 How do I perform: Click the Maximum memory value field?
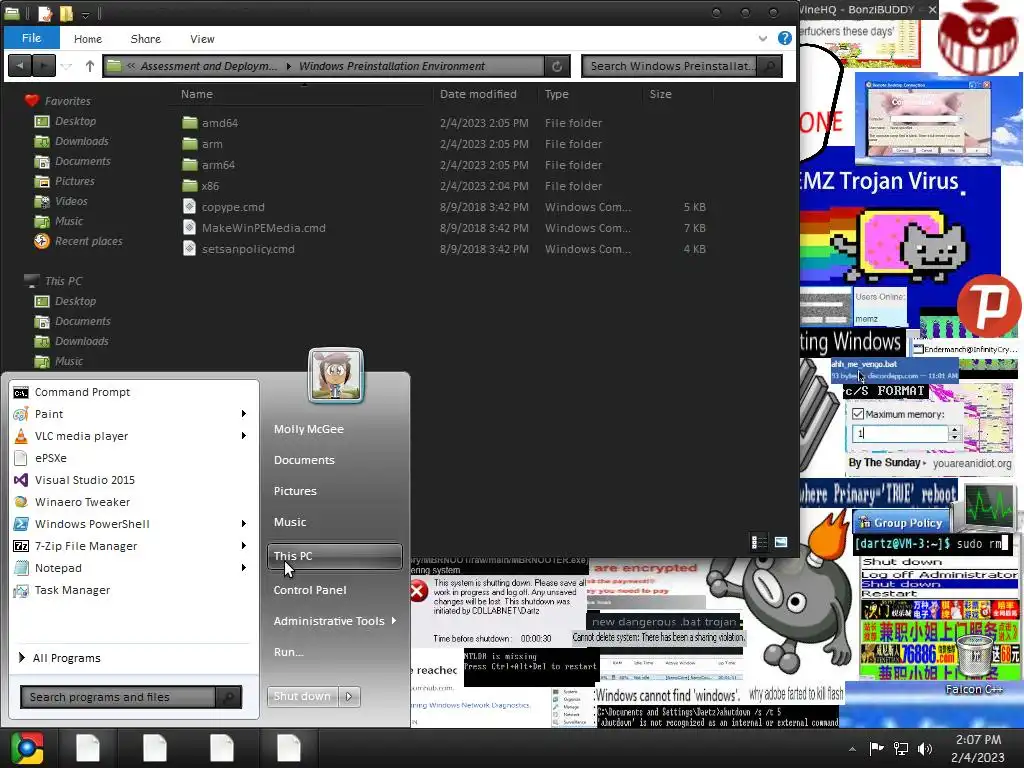coord(900,433)
